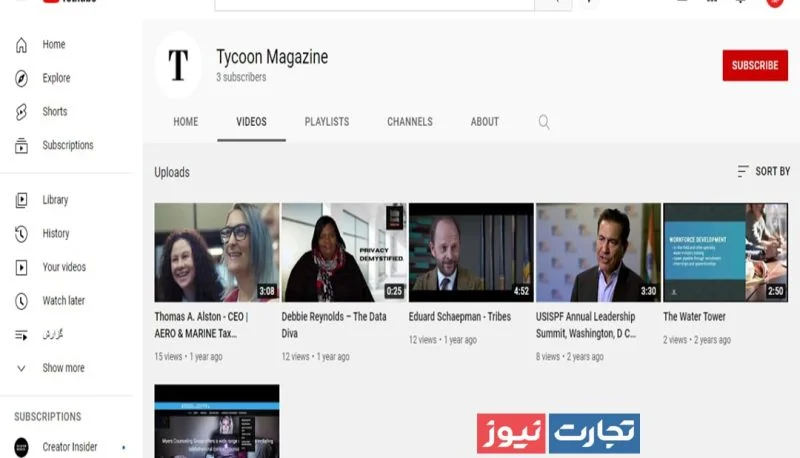800x458 pixels.
Task: Go to the Channels tab
Action: 410,122
